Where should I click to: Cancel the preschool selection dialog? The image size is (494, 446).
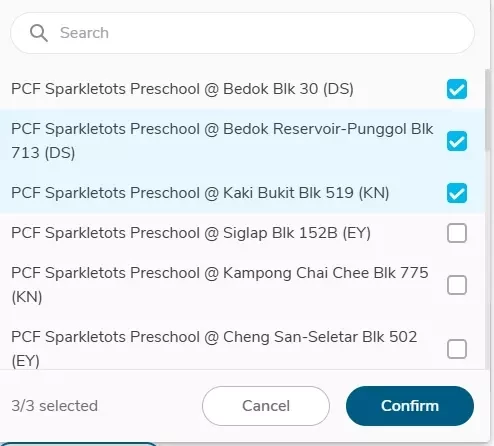pyautogui.click(x=266, y=406)
